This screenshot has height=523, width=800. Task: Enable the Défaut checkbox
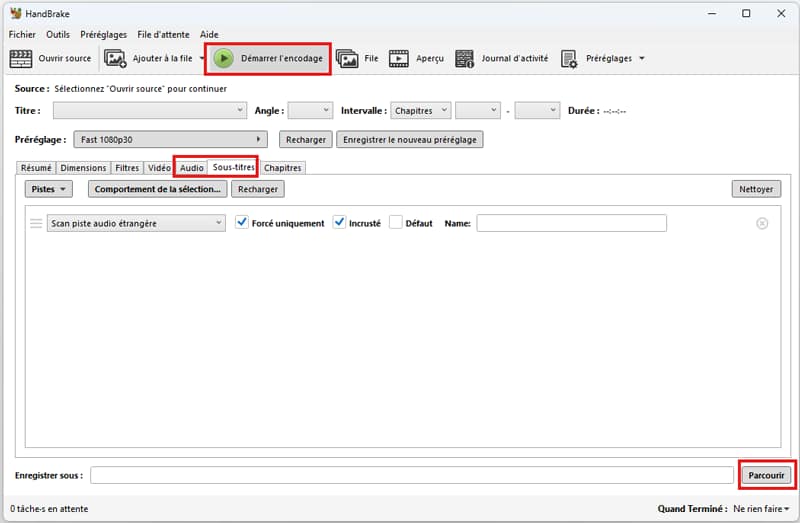pyautogui.click(x=396, y=223)
